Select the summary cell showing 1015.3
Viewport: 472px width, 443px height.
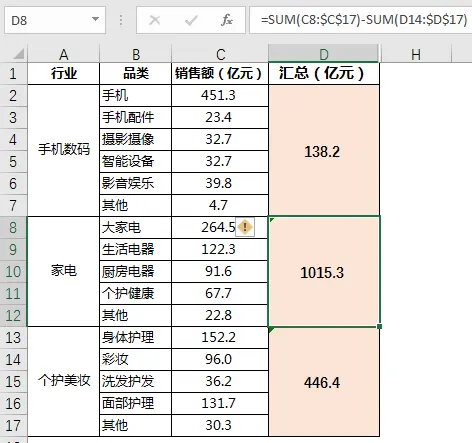(x=324, y=272)
